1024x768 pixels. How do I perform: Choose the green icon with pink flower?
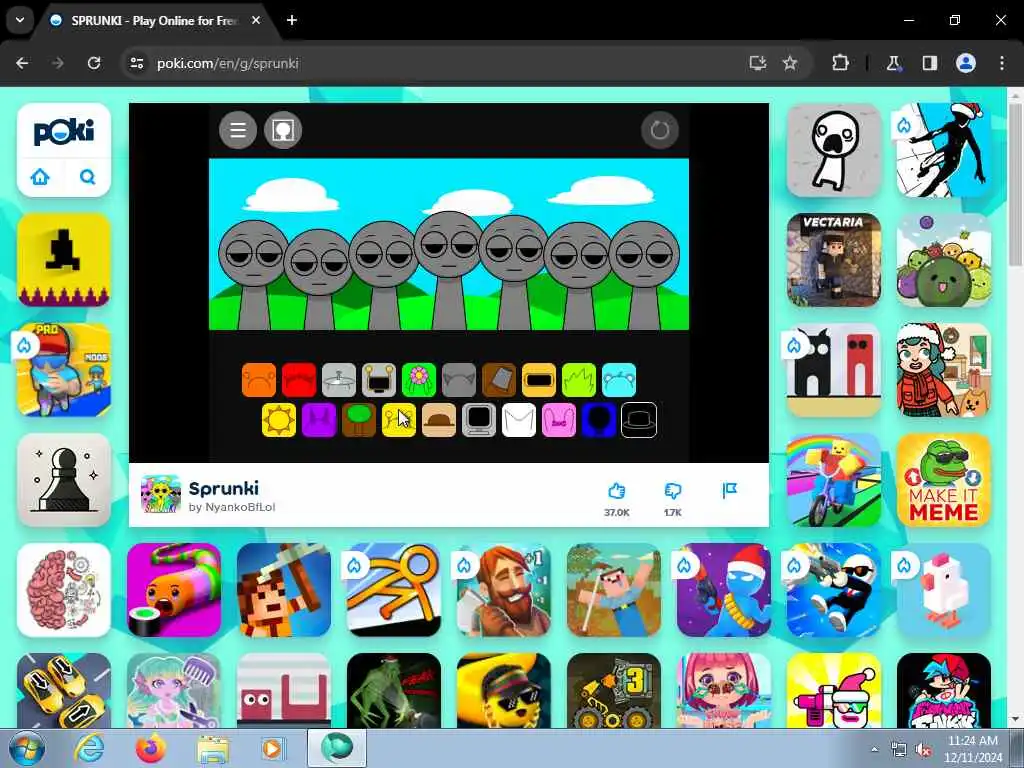click(419, 380)
